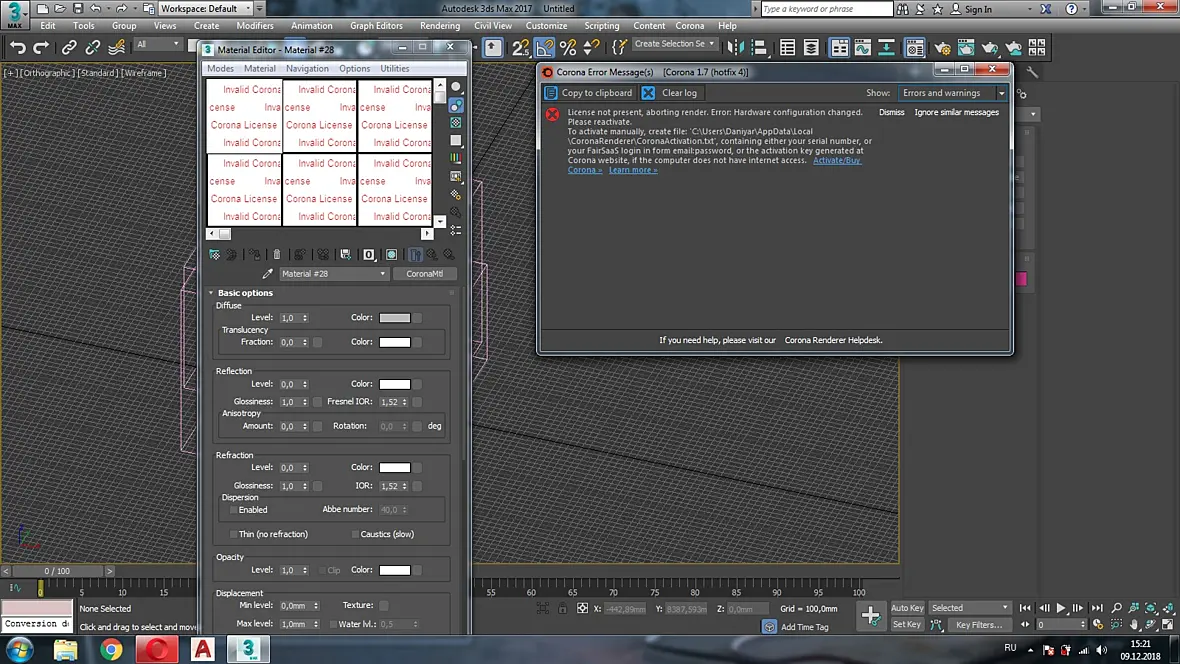Image resolution: width=1180 pixels, height=664 pixels.
Task: Click the Set Keys large plus icon
Action: (871, 616)
